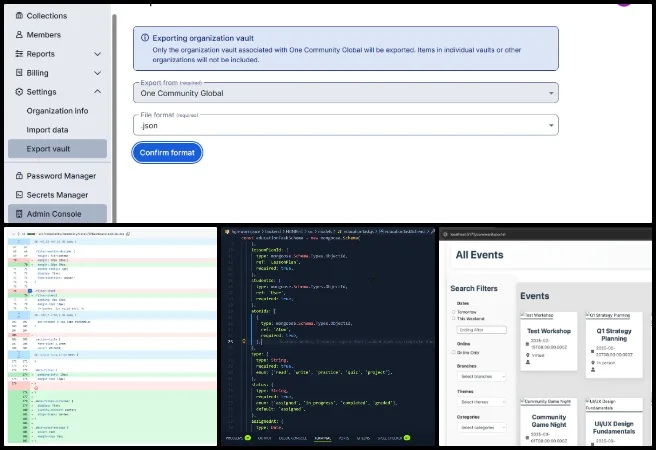Collapse the diff file chevron
The height and width of the screenshot is (450, 656).
click(13, 234)
